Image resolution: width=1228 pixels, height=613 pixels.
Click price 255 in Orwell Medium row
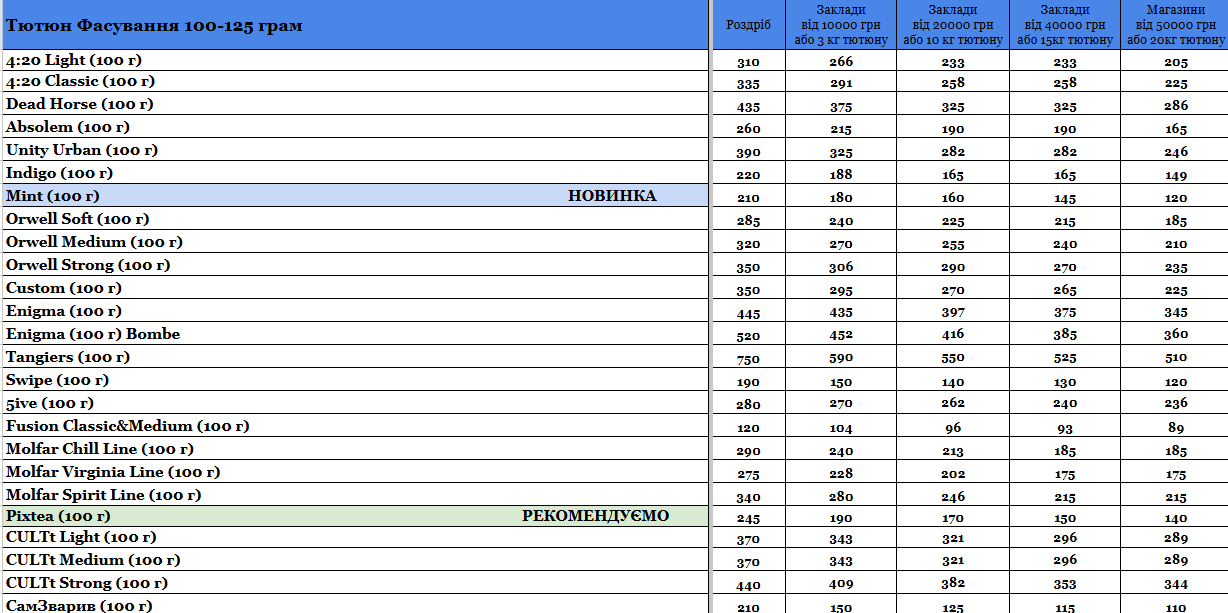click(x=953, y=244)
